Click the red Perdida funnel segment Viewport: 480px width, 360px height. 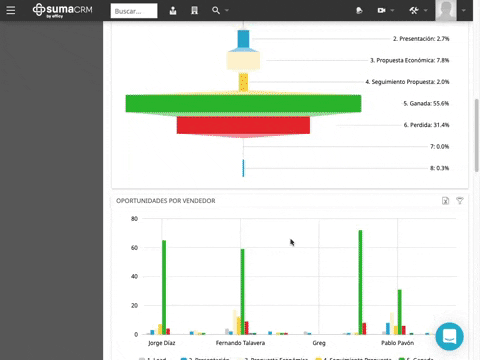tap(243, 125)
